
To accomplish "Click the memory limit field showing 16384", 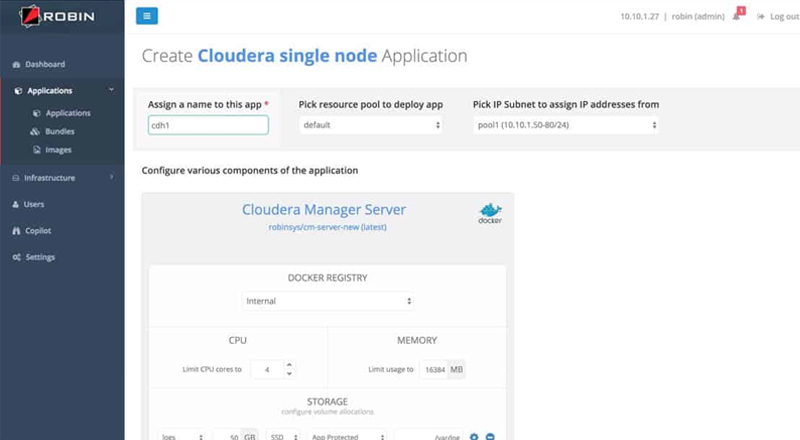I will (434, 370).
